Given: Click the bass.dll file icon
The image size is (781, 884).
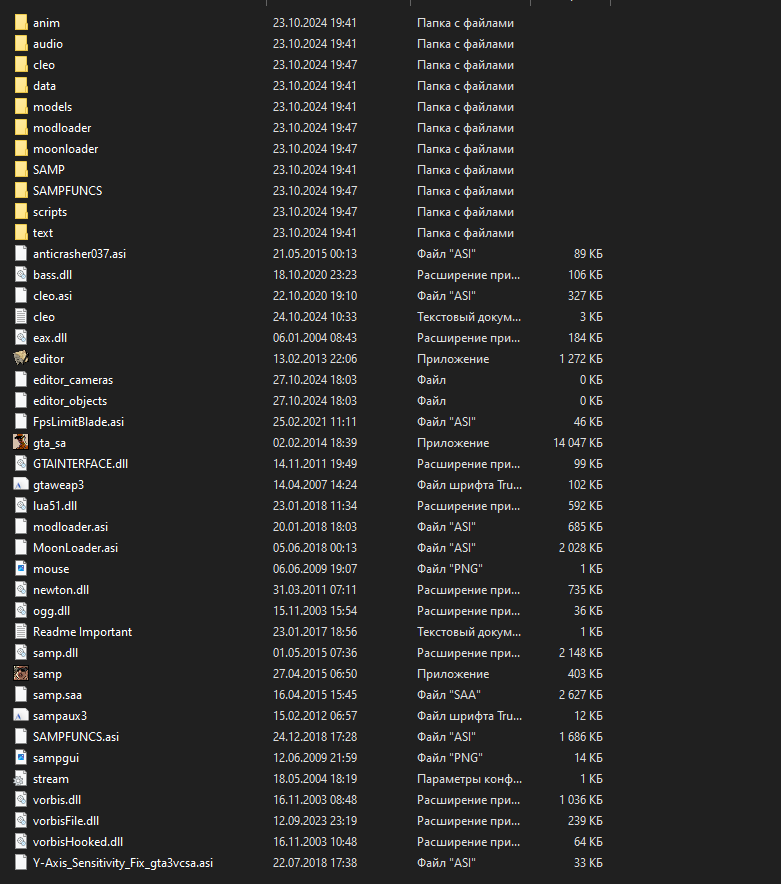Looking at the screenshot, I should click(x=21, y=274).
